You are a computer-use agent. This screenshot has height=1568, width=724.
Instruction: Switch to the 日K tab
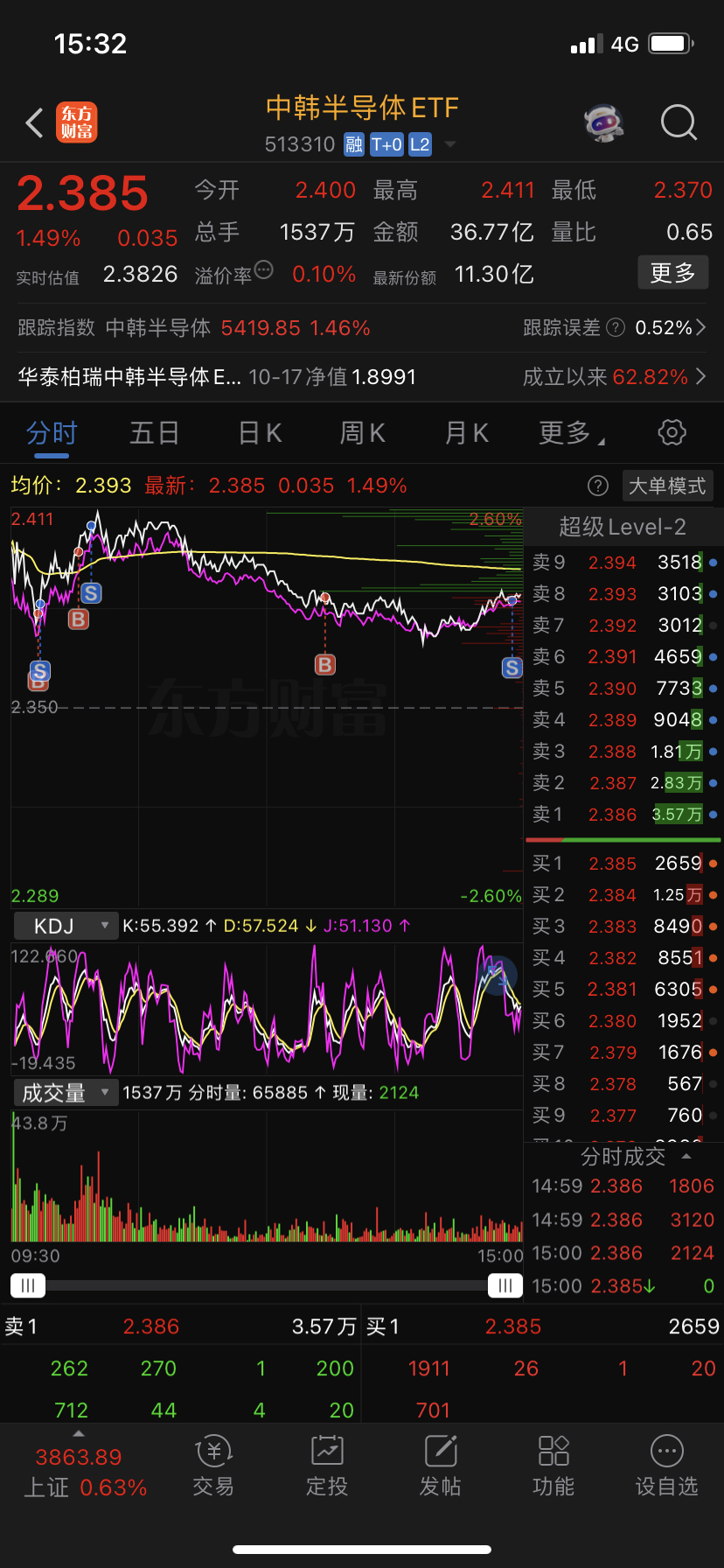[260, 432]
